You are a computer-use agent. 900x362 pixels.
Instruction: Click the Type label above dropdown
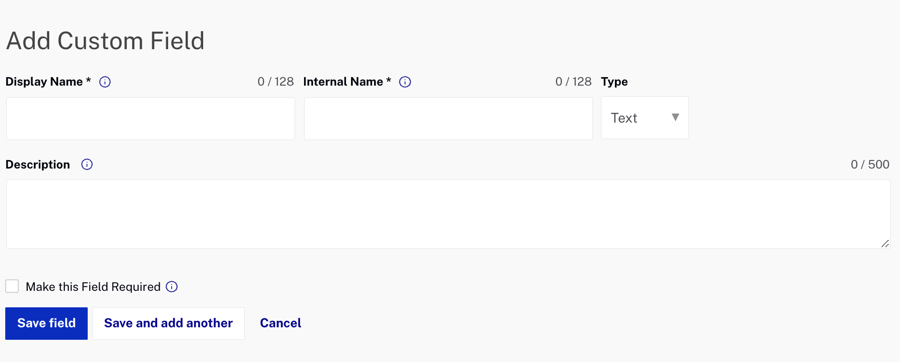click(x=614, y=82)
